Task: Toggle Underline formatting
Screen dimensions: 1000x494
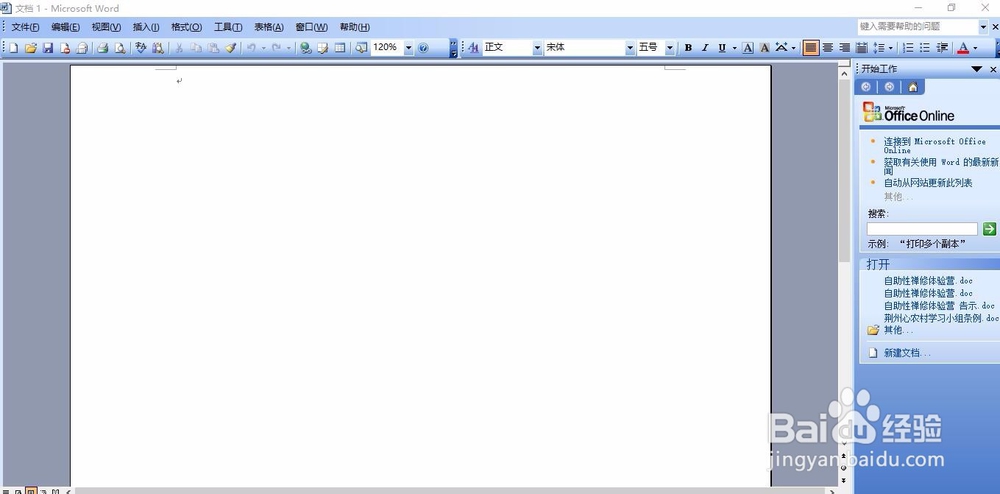Action: (x=722, y=48)
